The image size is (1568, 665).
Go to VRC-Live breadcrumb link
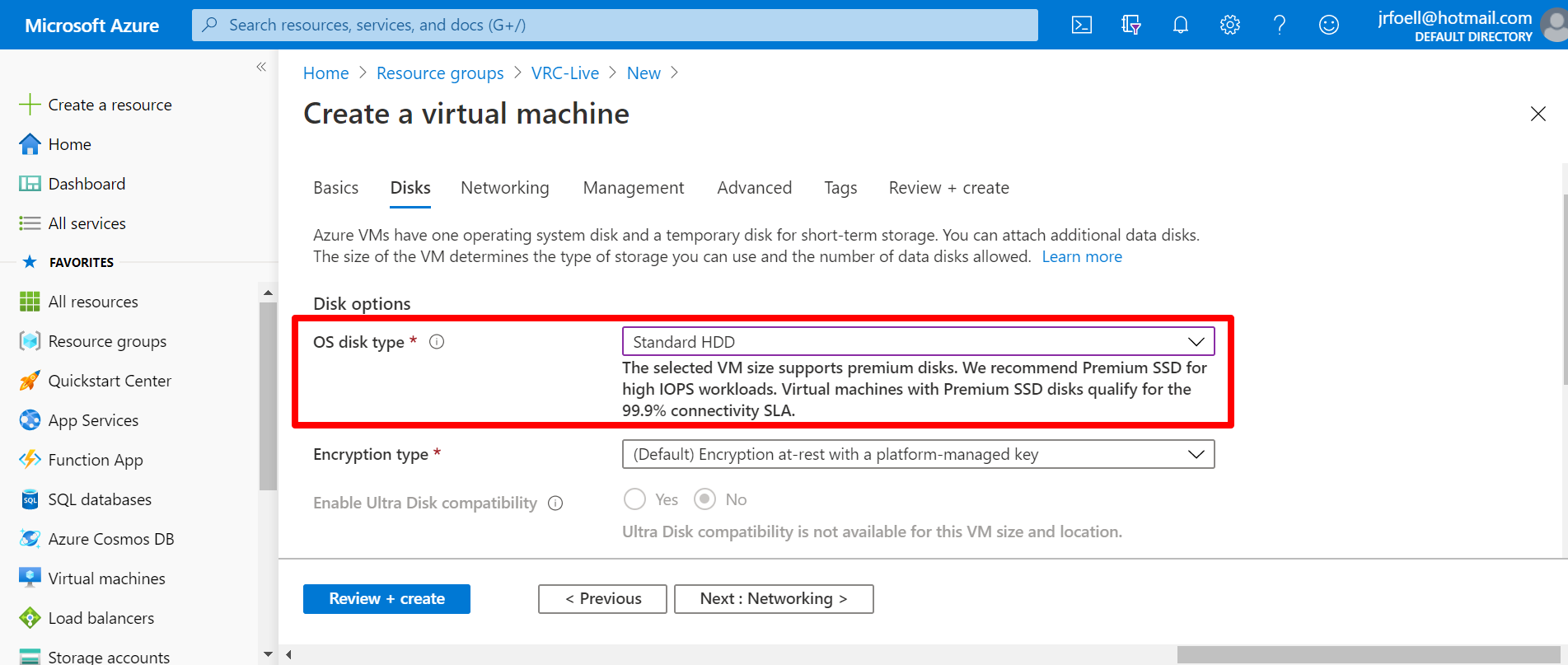click(565, 73)
